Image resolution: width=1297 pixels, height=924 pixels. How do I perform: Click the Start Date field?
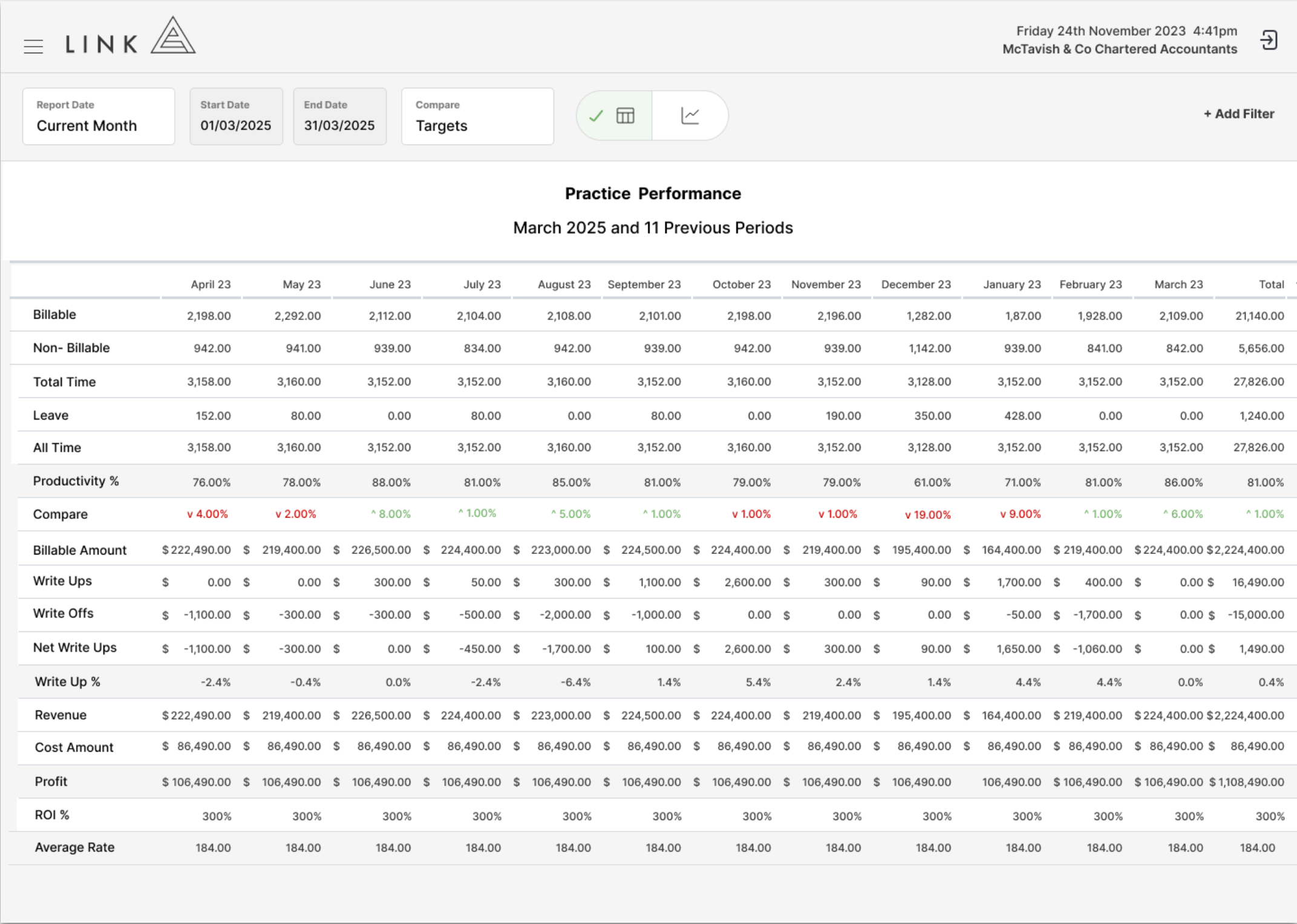(236, 116)
